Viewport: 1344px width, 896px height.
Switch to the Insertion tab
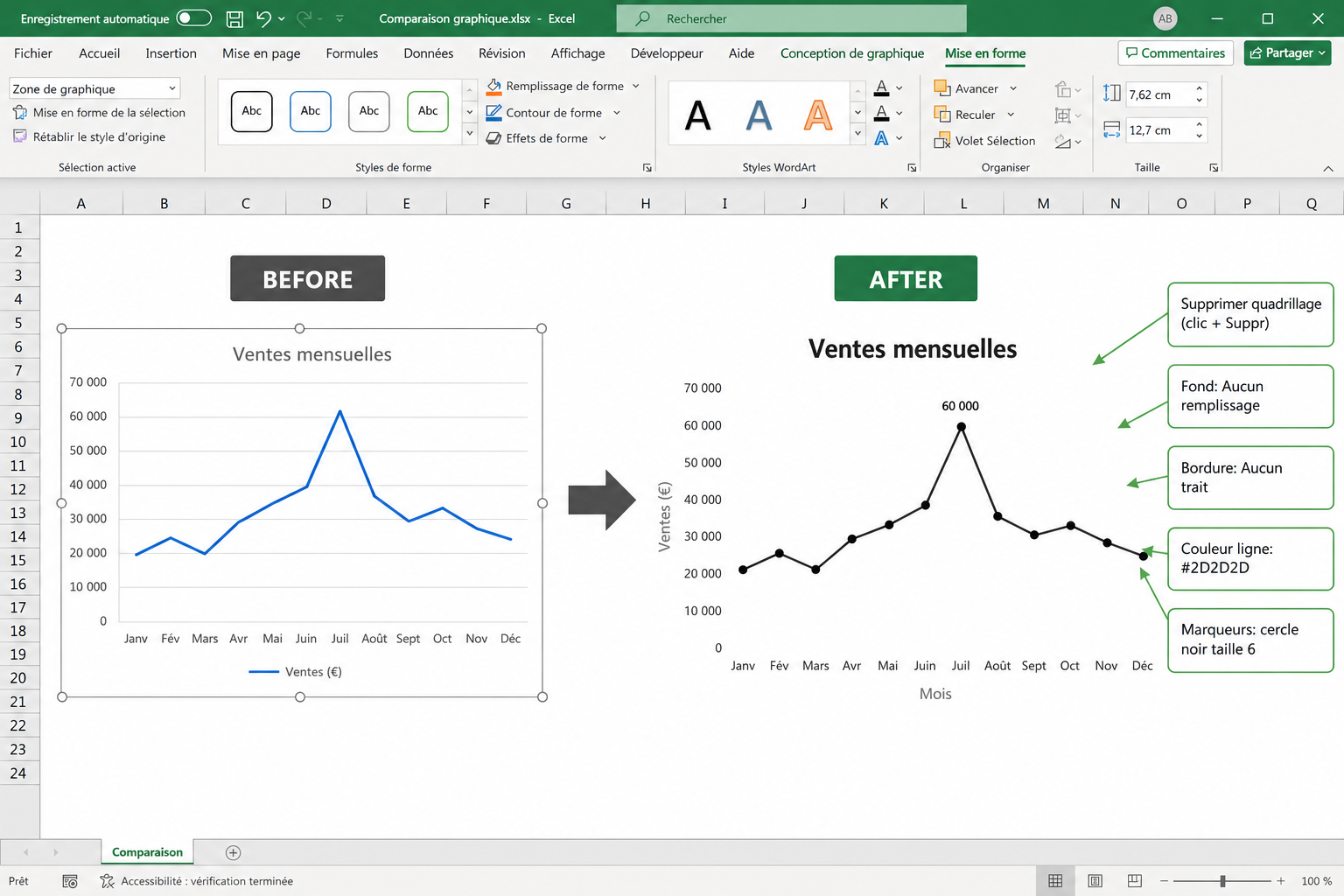[x=171, y=53]
